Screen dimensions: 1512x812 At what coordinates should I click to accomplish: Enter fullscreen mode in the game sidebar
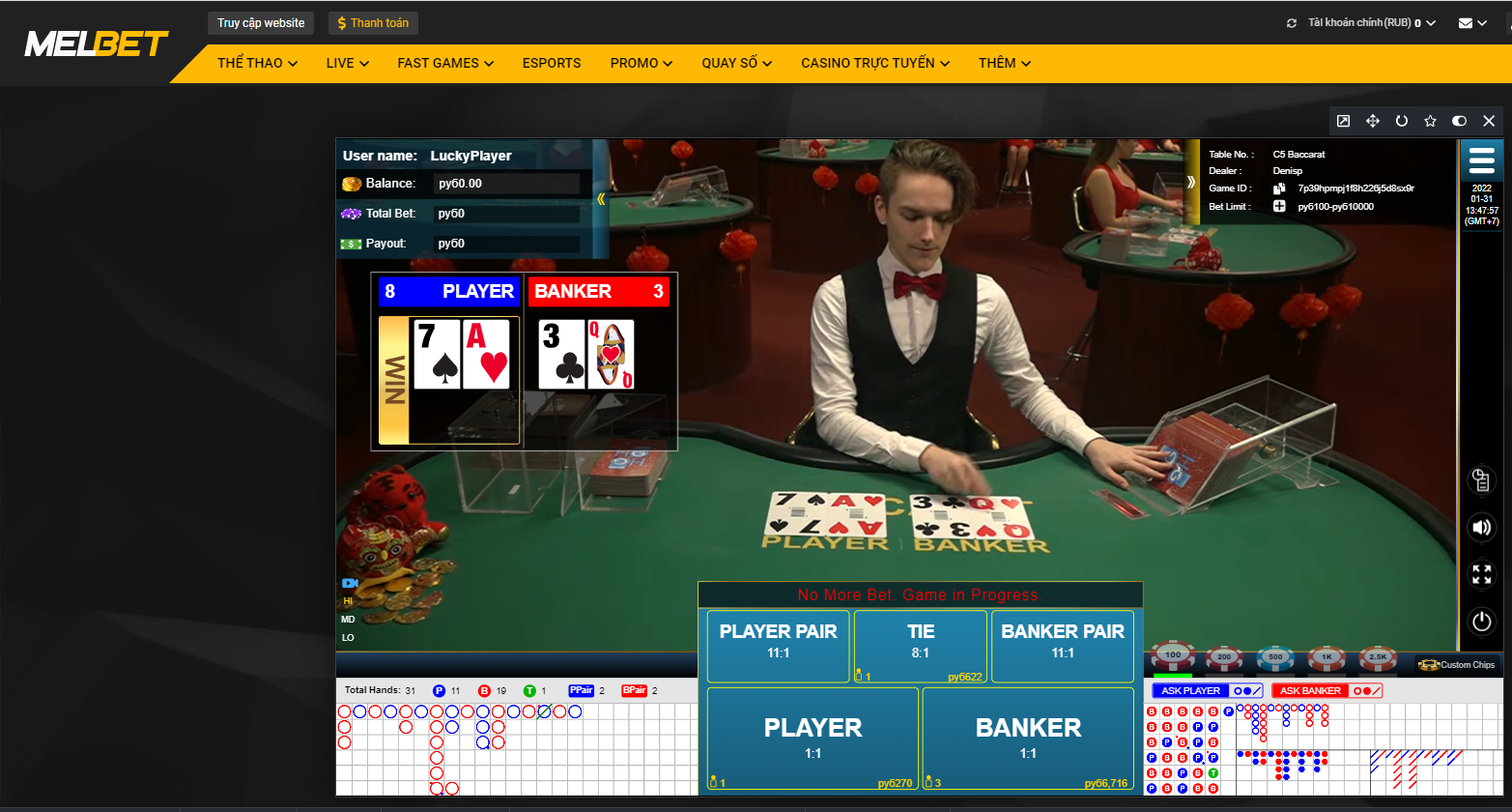point(1481,574)
